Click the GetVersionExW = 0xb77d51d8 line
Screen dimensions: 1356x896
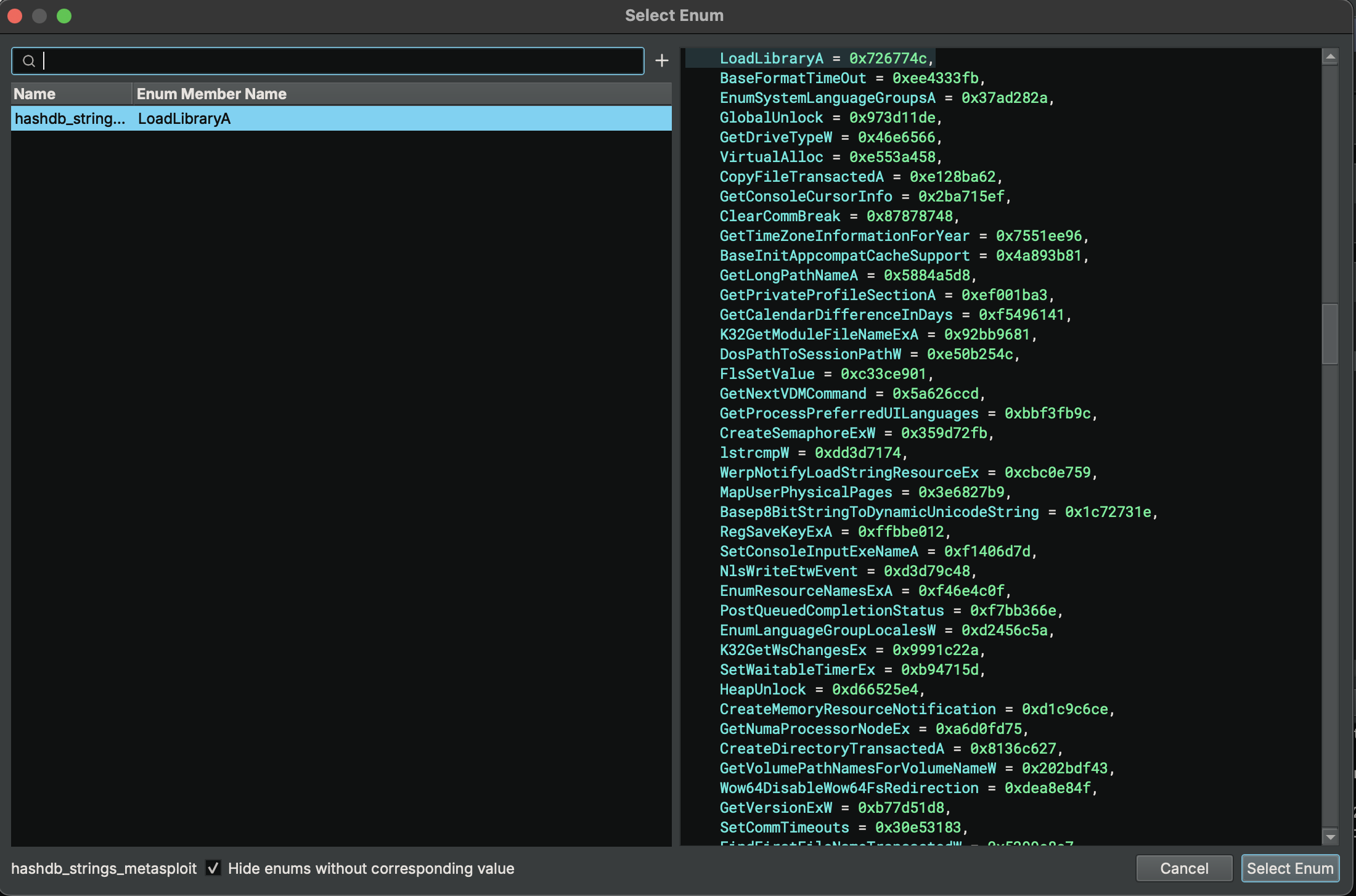pyautogui.click(x=835, y=808)
